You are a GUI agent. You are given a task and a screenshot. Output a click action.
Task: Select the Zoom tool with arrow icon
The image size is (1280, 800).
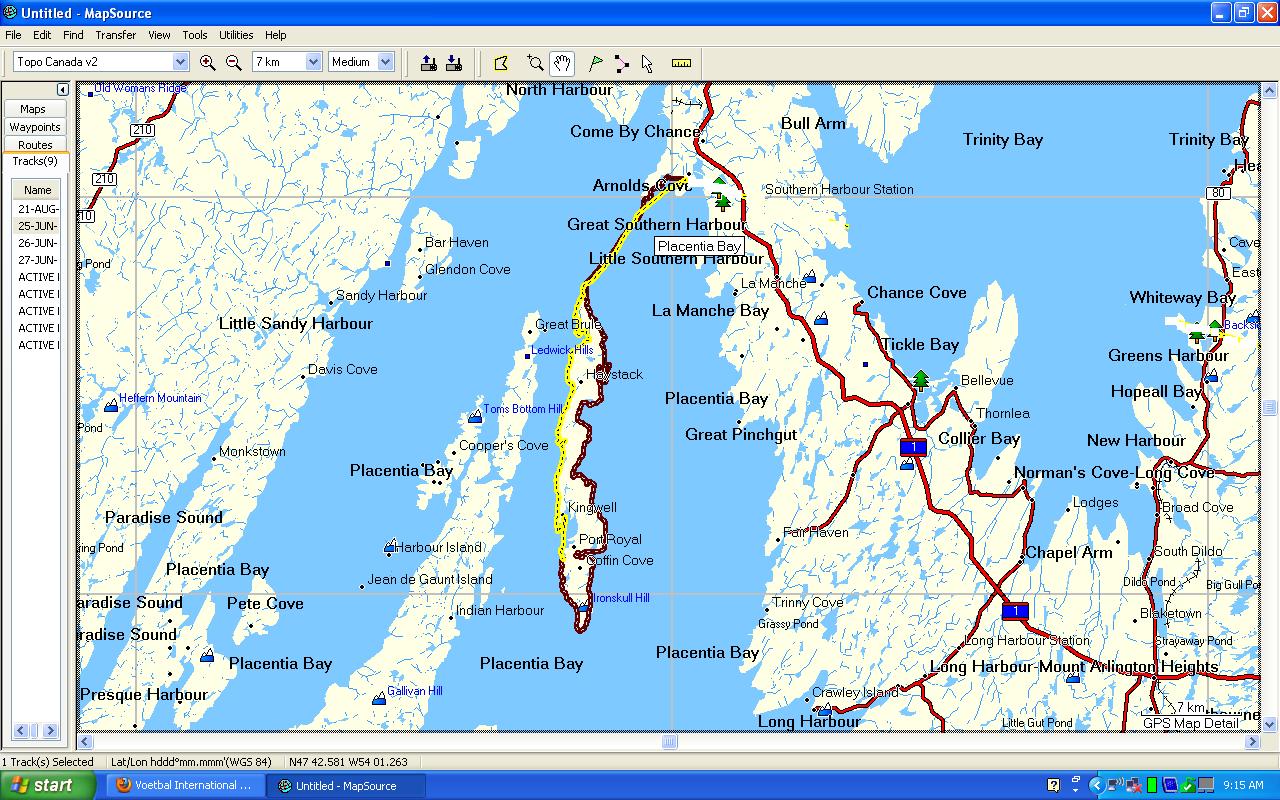click(536, 62)
